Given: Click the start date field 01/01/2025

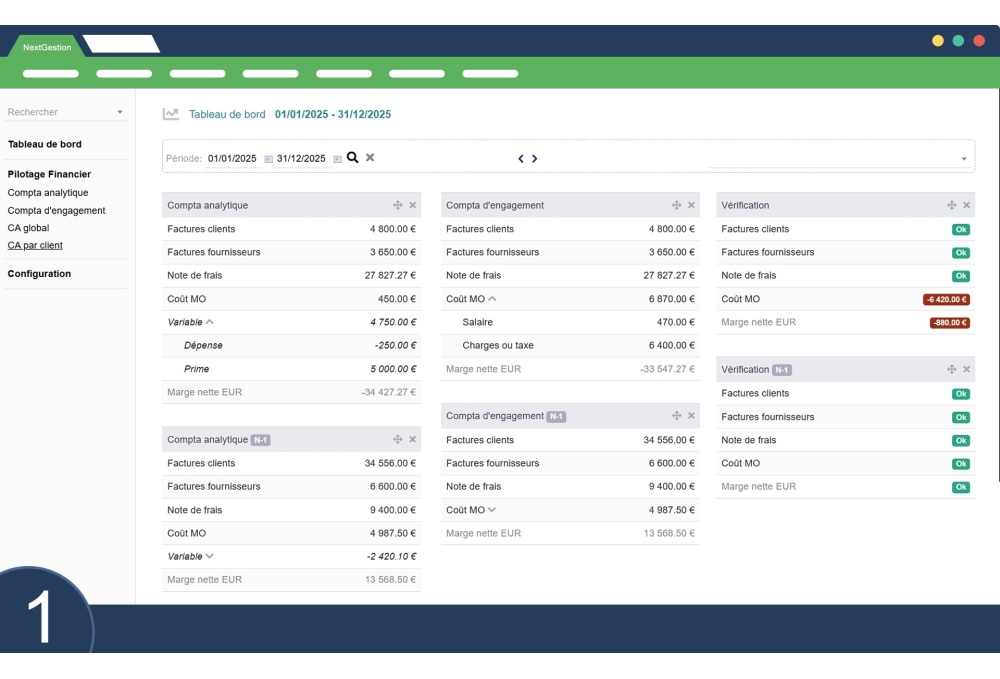Looking at the screenshot, I should (x=232, y=159).
